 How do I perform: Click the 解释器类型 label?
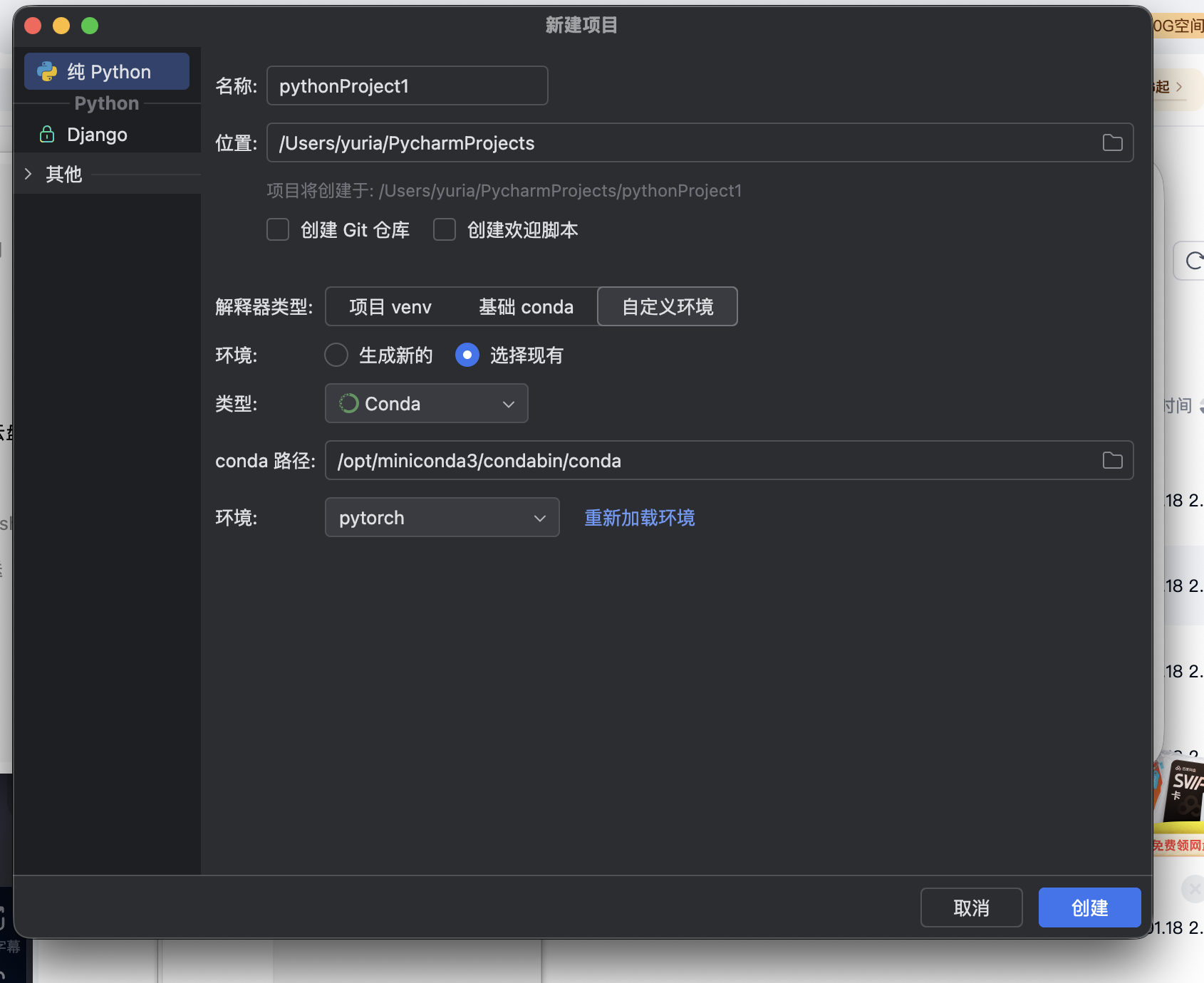[x=264, y=307]
